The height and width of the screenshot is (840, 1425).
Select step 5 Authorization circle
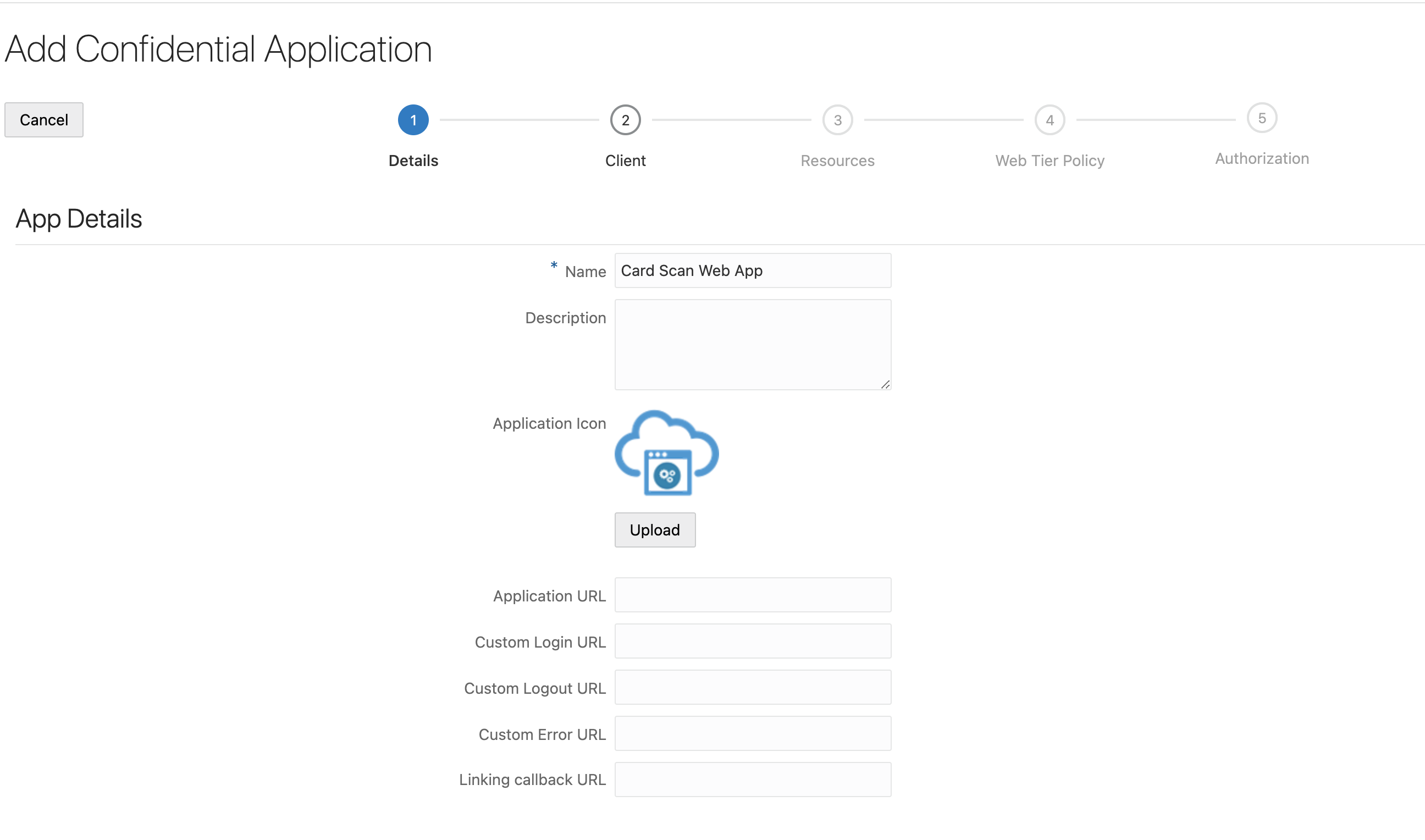(x=1262, y=118)
